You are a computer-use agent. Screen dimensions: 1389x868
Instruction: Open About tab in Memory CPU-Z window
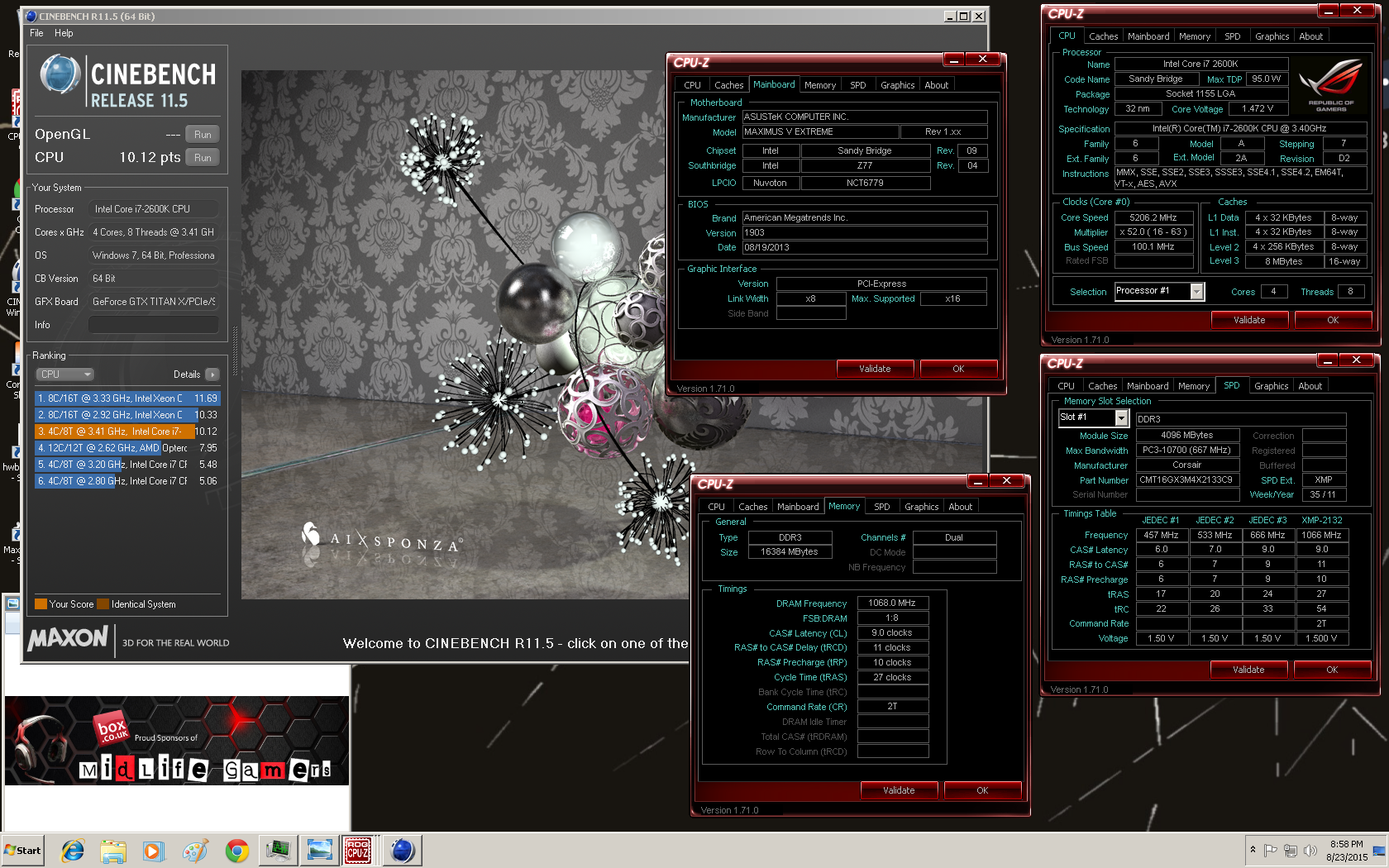pos(960,507)
